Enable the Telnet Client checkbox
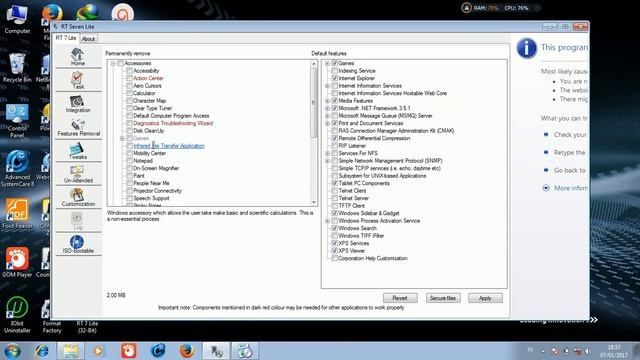640x360 pixels. [x=335, y=191]
